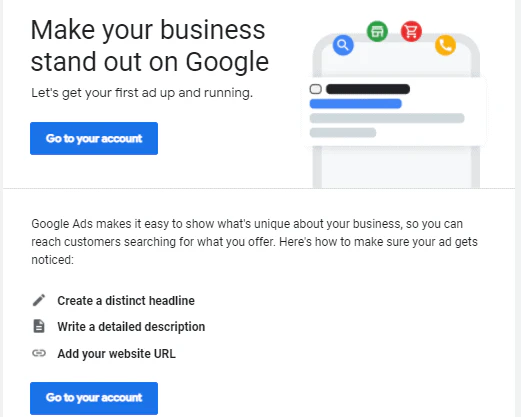Click the Google Ads intro paragraph
Viewport: 521px width, 417px height.
click(x=254, y=242)
